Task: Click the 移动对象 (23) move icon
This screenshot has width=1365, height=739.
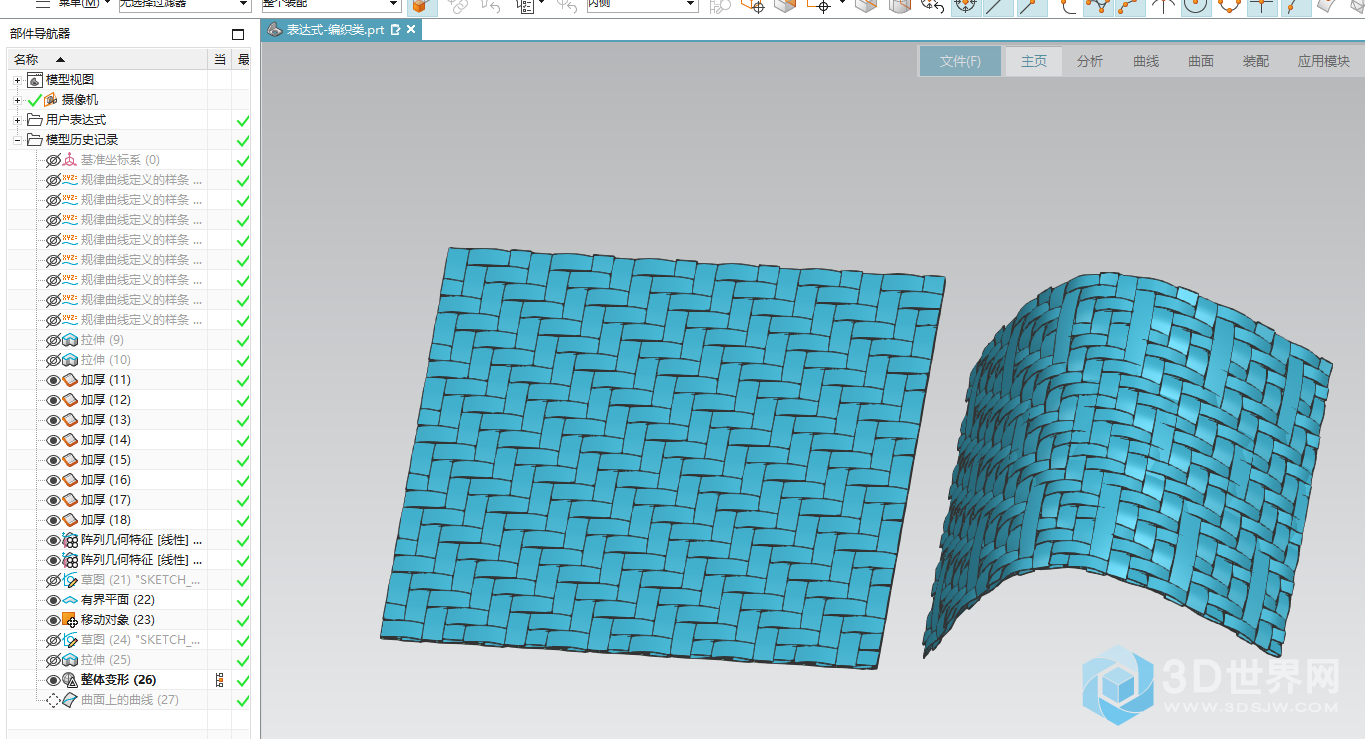Action: pyautogui.click(x=70, y=620)
